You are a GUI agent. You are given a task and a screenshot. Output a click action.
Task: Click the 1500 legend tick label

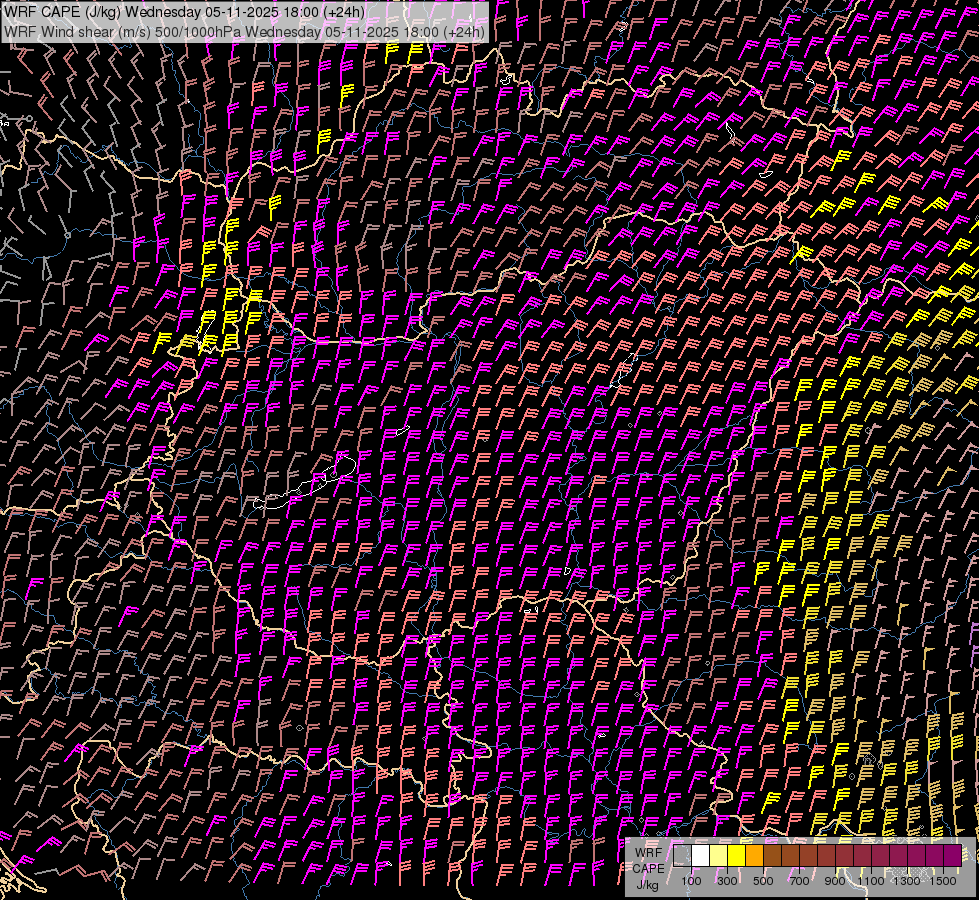943,881
